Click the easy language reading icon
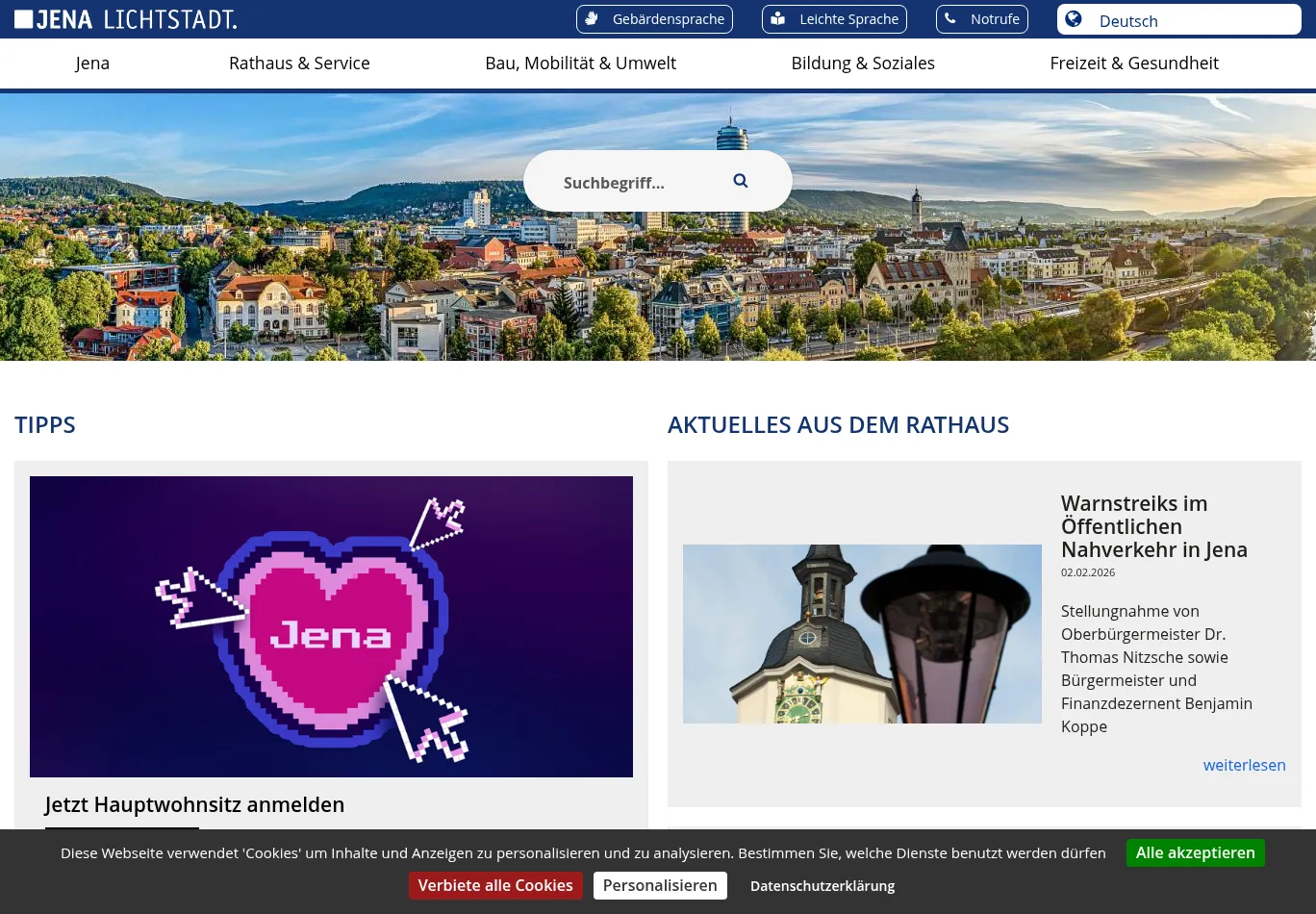Viewport: 1316px width, 914px height. [778, 19]
